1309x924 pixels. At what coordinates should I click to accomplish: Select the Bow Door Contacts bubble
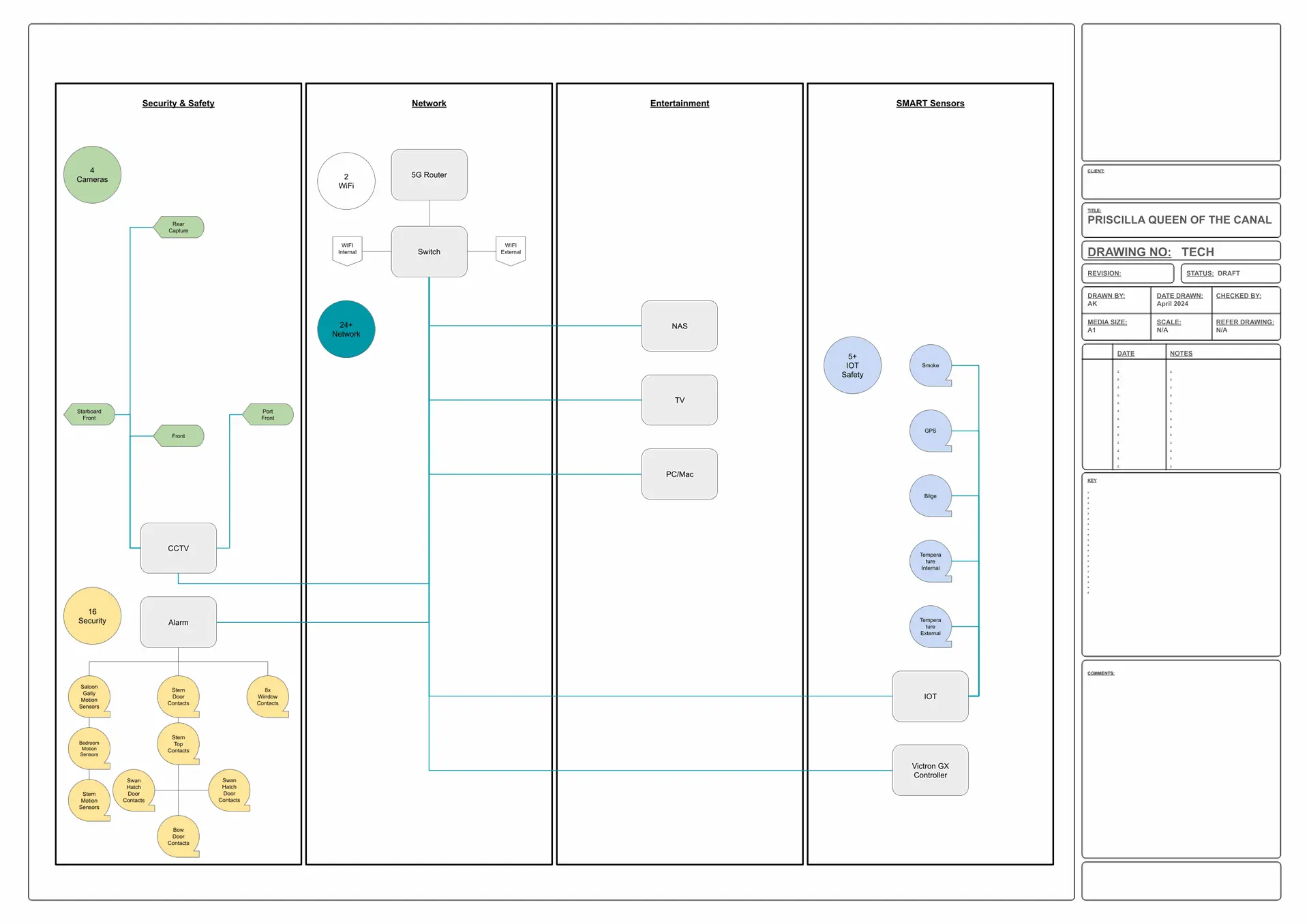(x=178, y=836)
